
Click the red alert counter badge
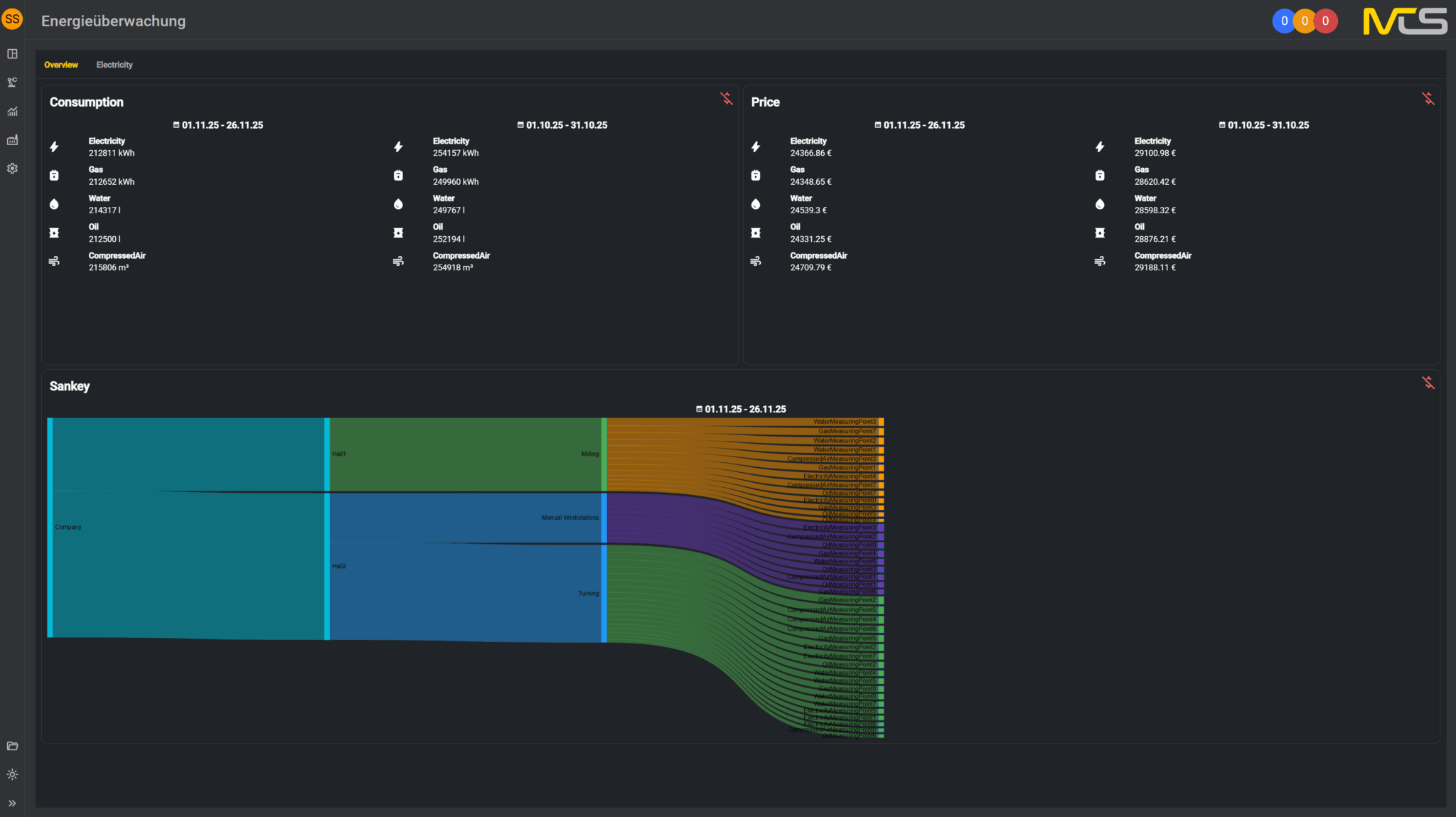coord(1325,21)
